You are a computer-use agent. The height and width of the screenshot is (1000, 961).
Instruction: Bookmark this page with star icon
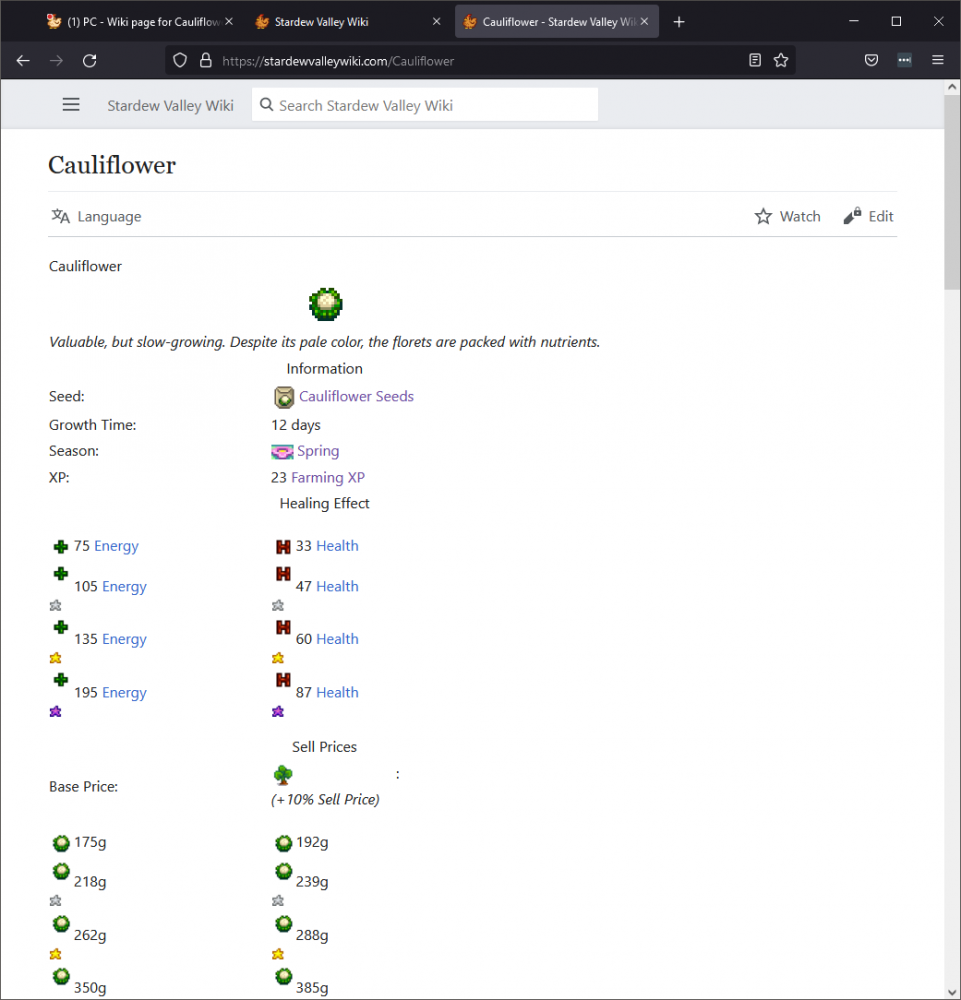click(781, 61)
